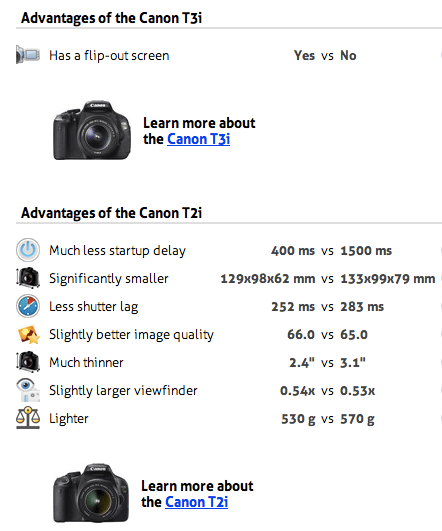Click the value 252 ms
Viewport: 442px width, 531px height.
pyautogui.click(x=293, y=307)
